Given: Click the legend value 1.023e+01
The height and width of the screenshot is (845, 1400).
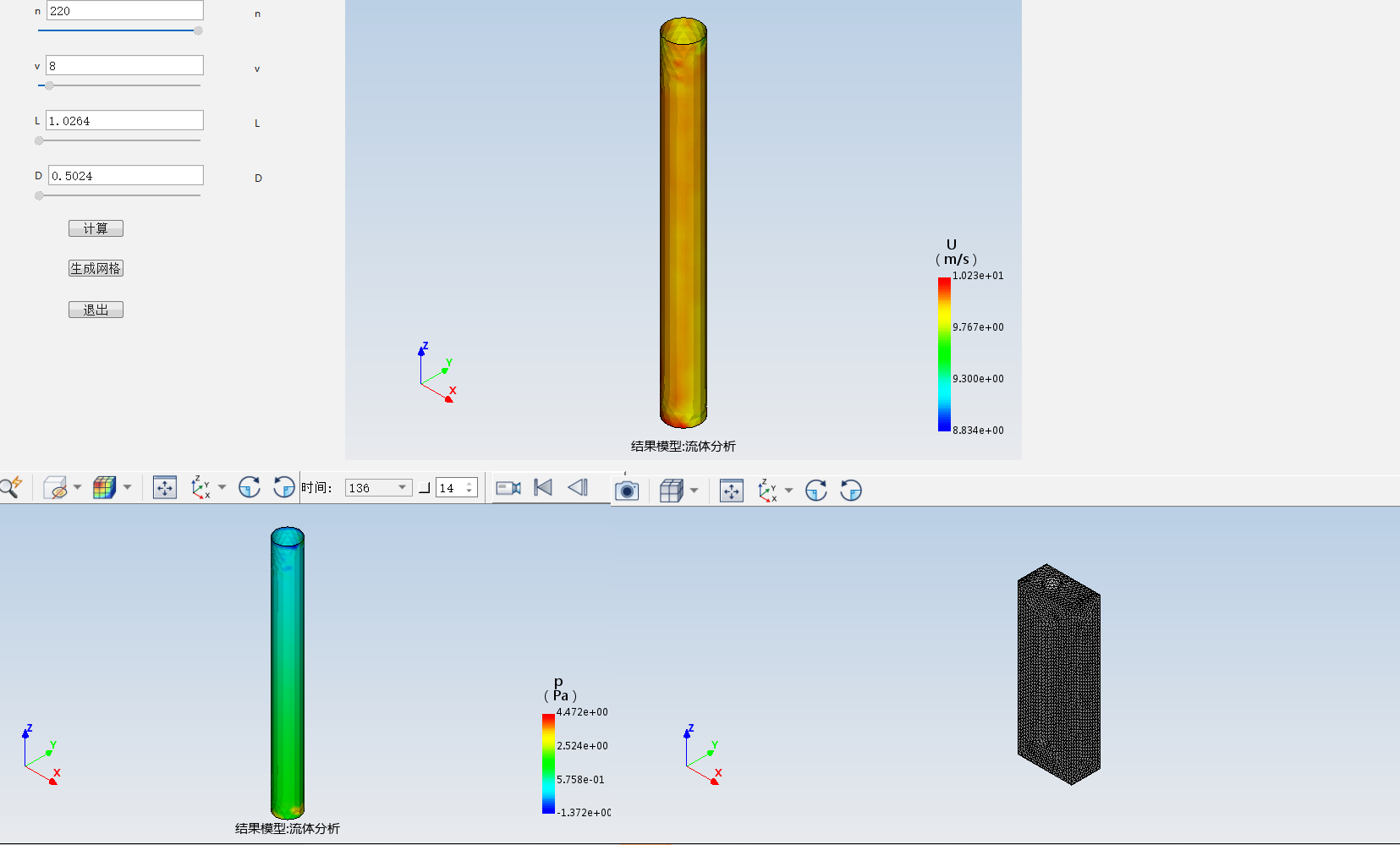Looking at the screenshot, I should (x=978, y=276).
